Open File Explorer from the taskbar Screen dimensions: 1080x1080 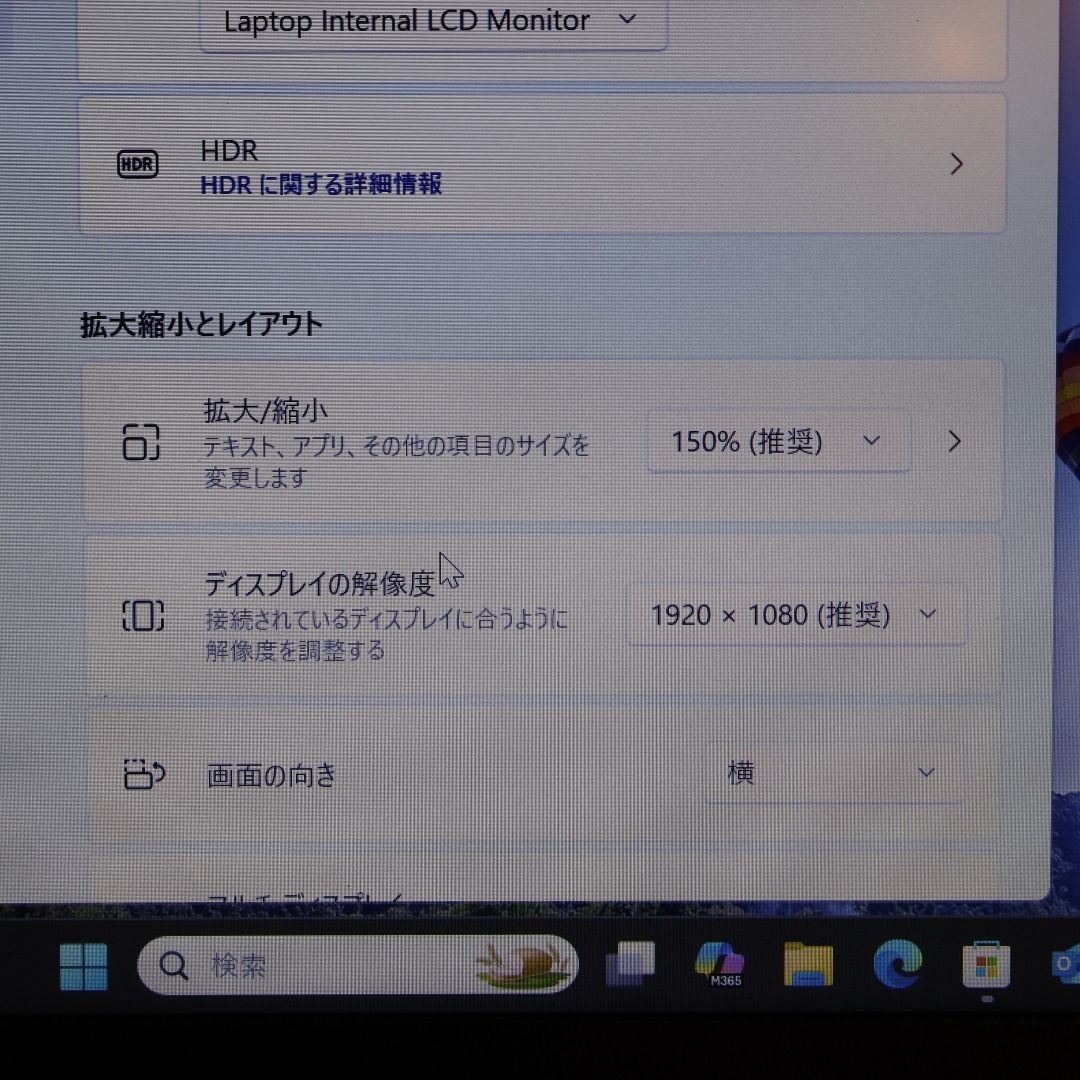click(808, 965)
